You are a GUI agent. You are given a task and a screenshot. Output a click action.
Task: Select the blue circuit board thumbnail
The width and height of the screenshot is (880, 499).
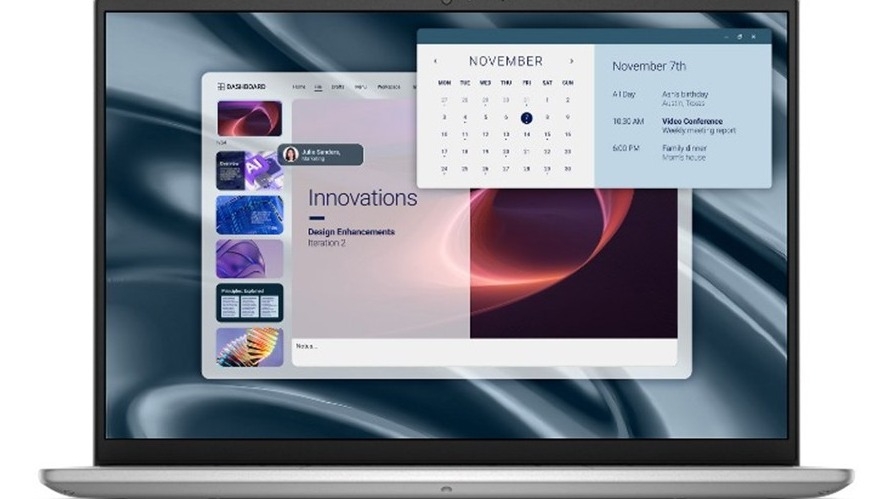[250, 215]
